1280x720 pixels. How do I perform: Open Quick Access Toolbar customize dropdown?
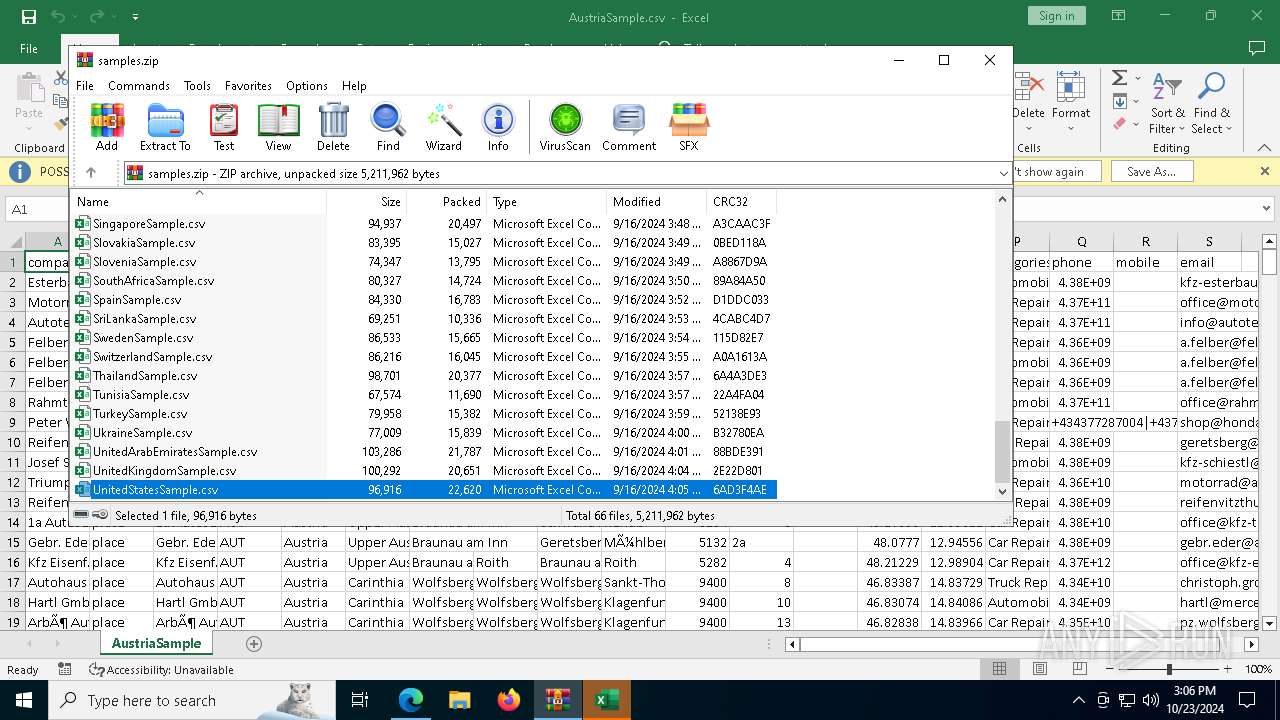135,17
